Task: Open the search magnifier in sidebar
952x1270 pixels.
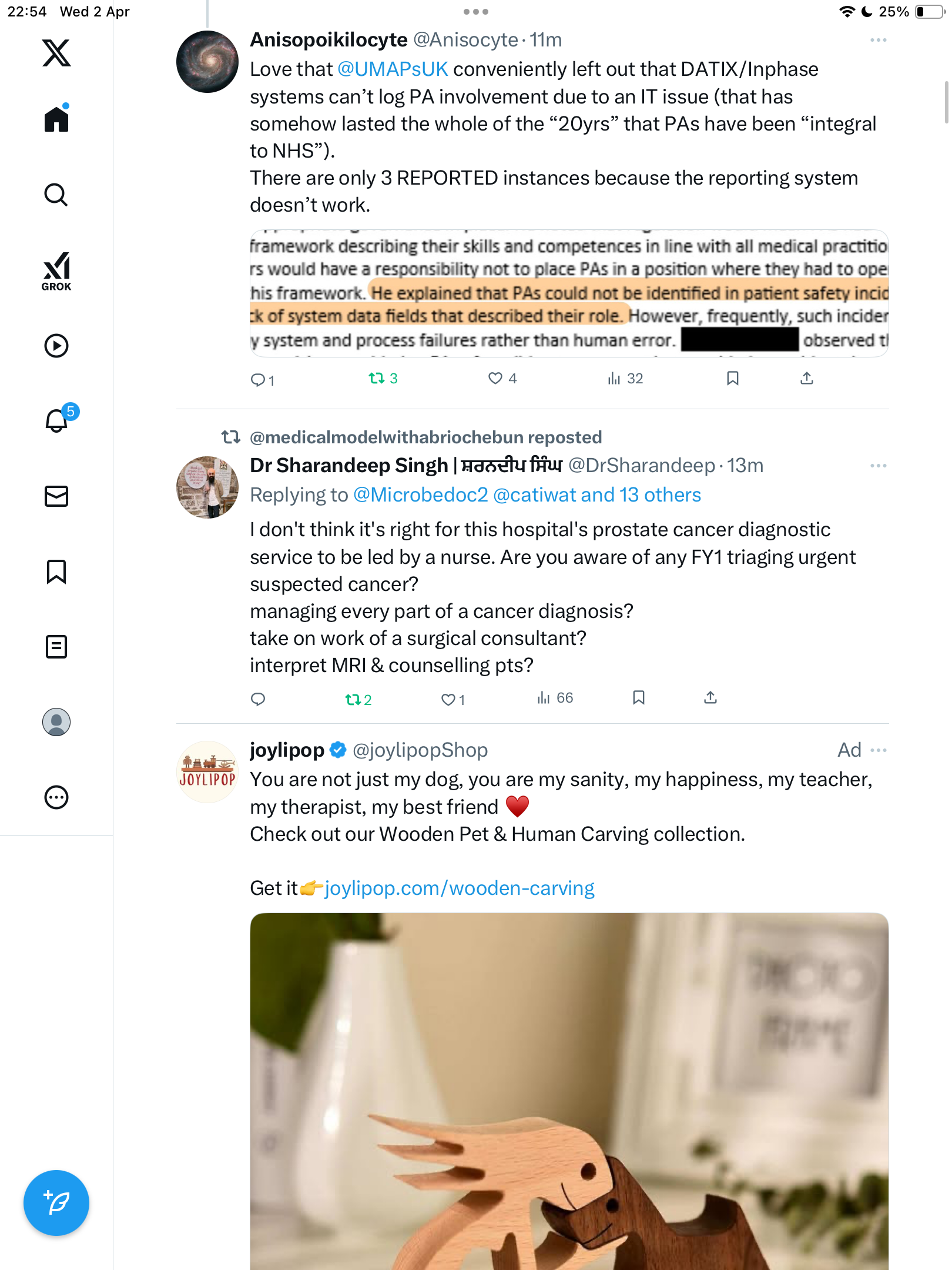Action: point(56,195)
